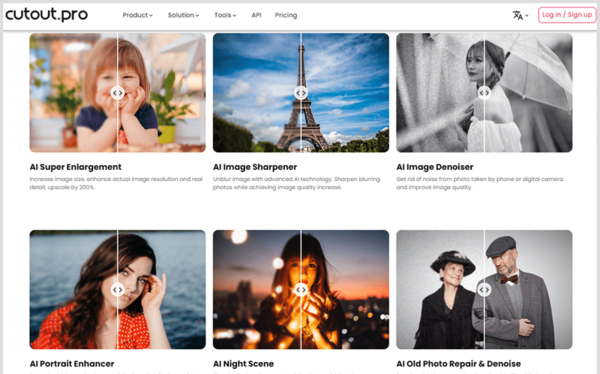Open AI Old Photo Repair & Denoise link

pos(458,364)
